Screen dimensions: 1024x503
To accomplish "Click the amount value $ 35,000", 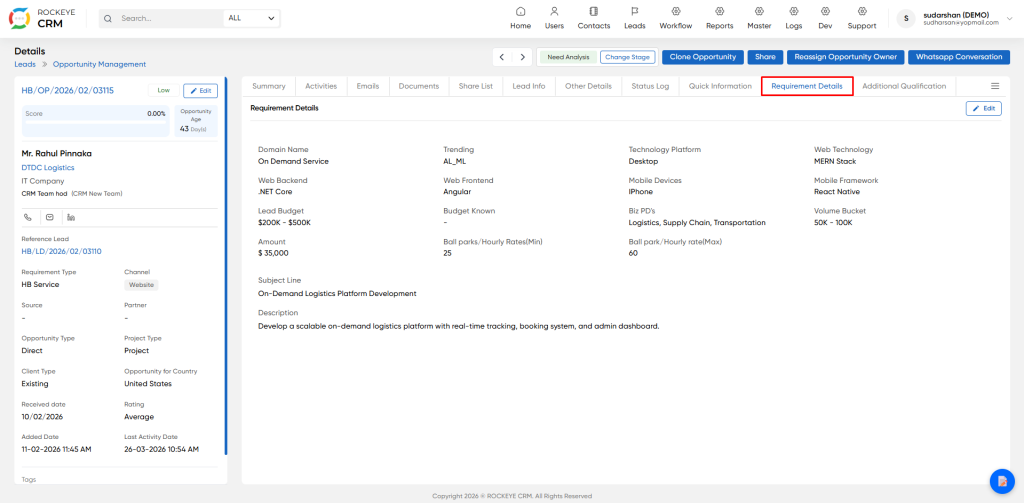I will (x=273, y=253).
